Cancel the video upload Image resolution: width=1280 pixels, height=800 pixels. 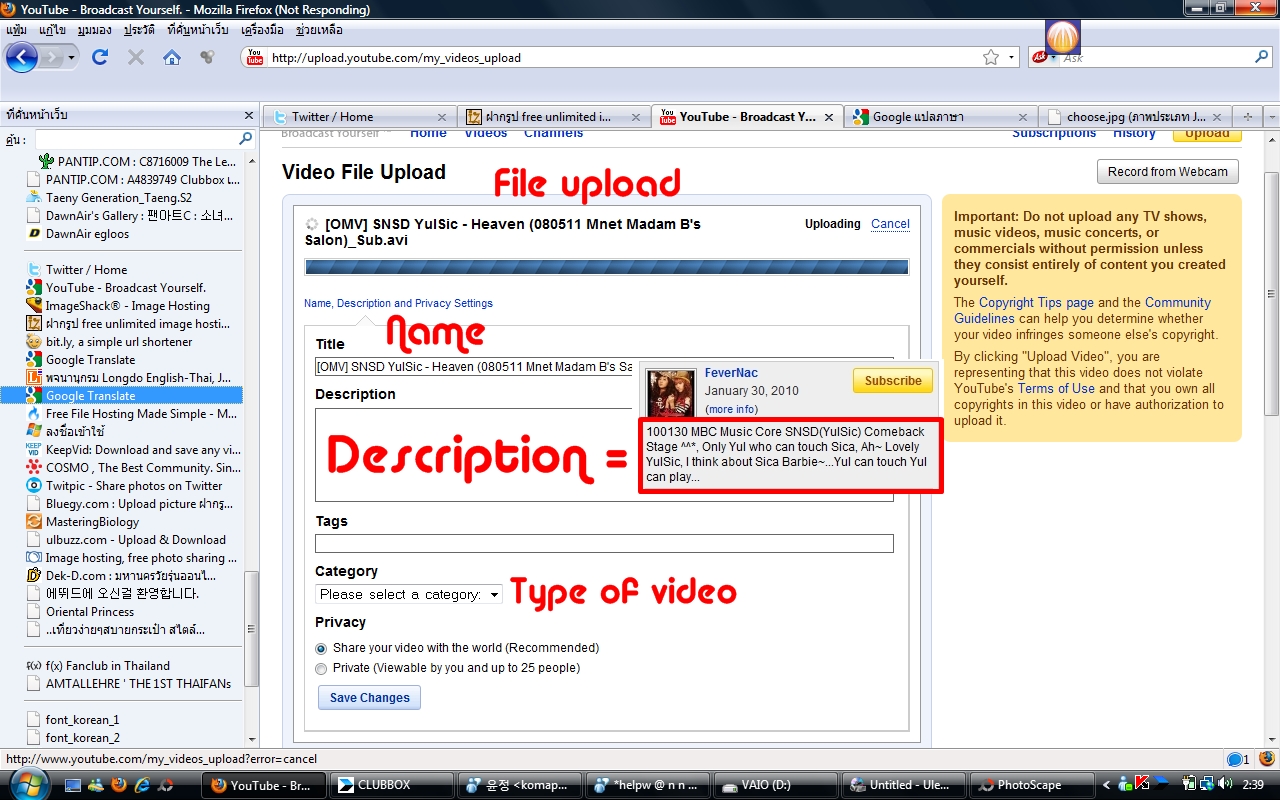tap(890, 224)
